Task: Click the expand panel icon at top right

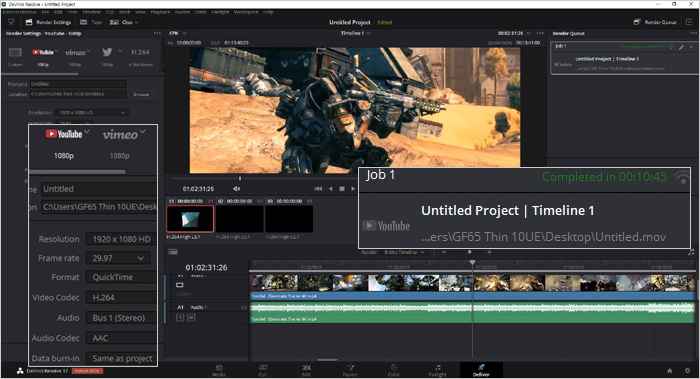Action: coord(689,22)
